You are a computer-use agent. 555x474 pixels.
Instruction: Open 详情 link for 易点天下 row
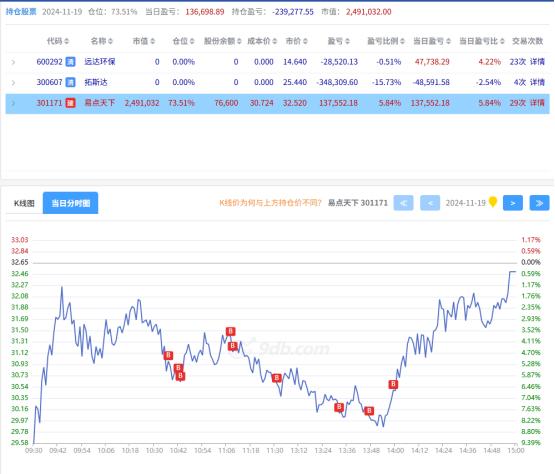coord(537,103)
